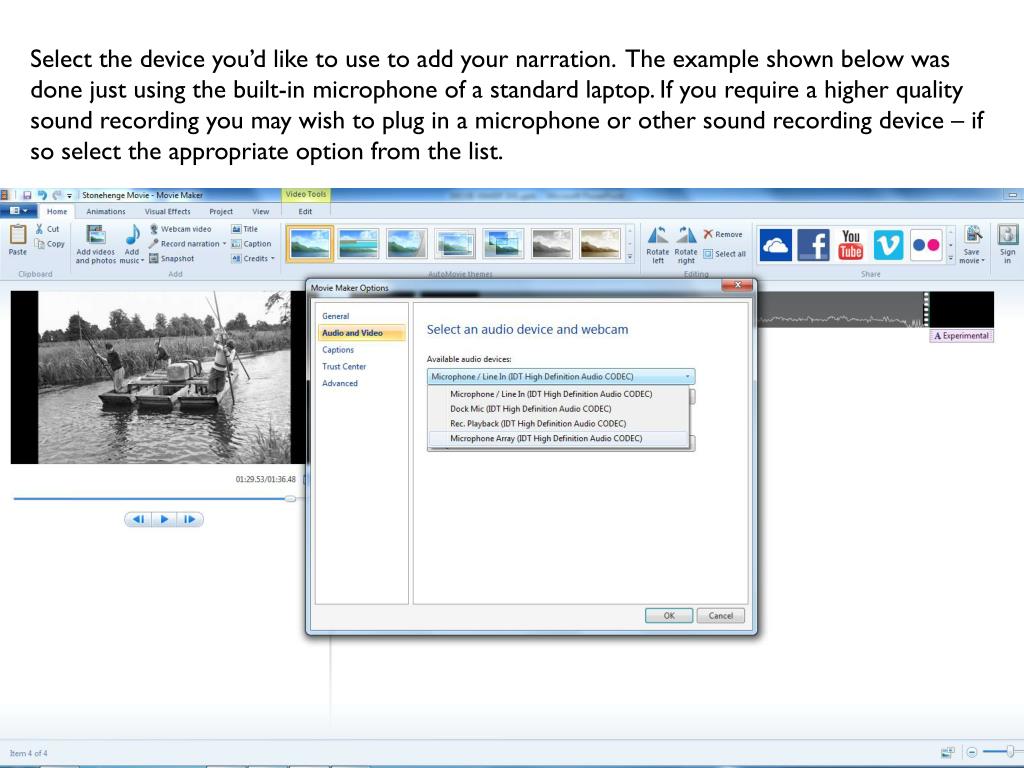Select General in the options sidebar
The image size is (1024, 768).
[336, 316]
